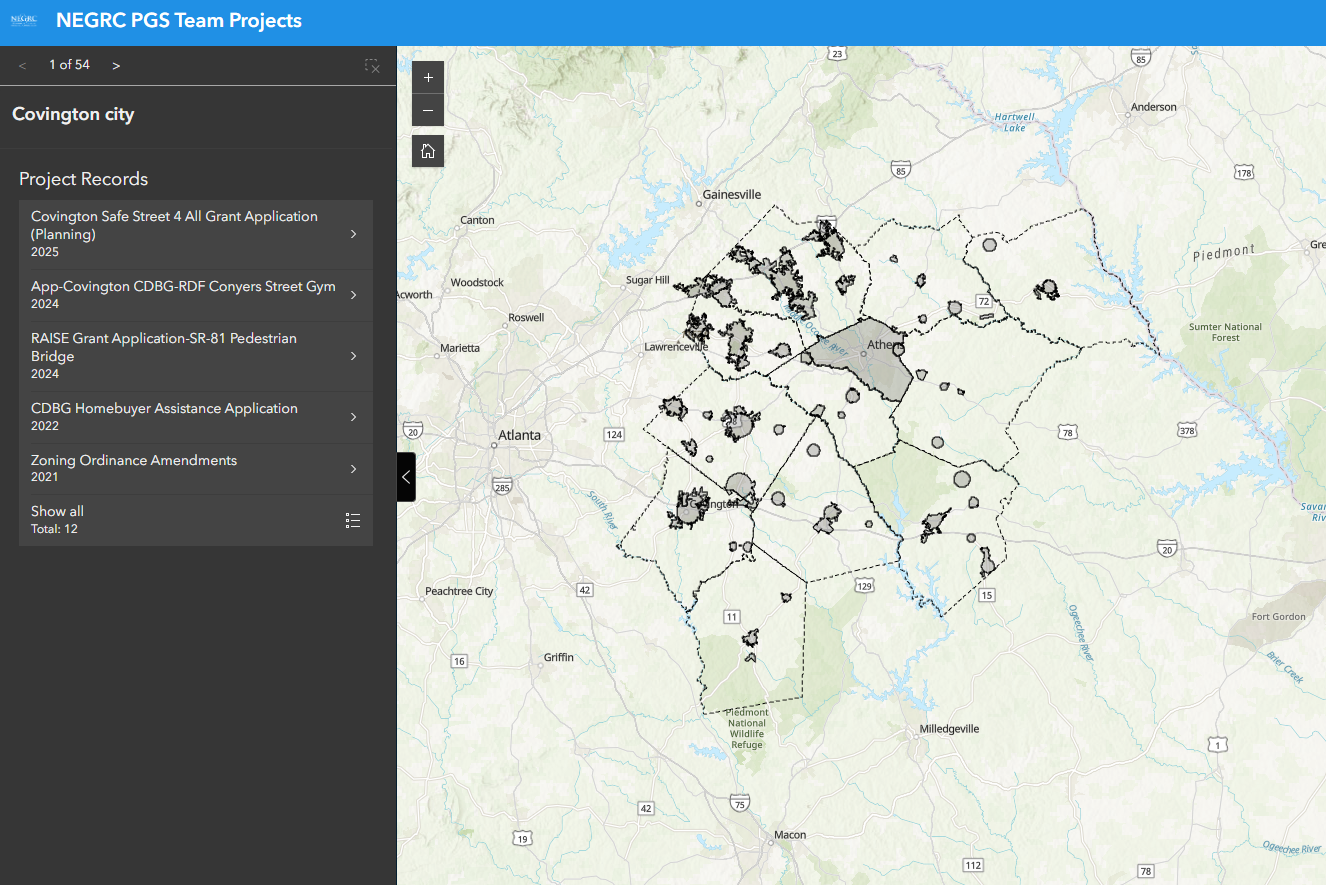Expand Covington Safe Street 4 All record

[195, 234]
